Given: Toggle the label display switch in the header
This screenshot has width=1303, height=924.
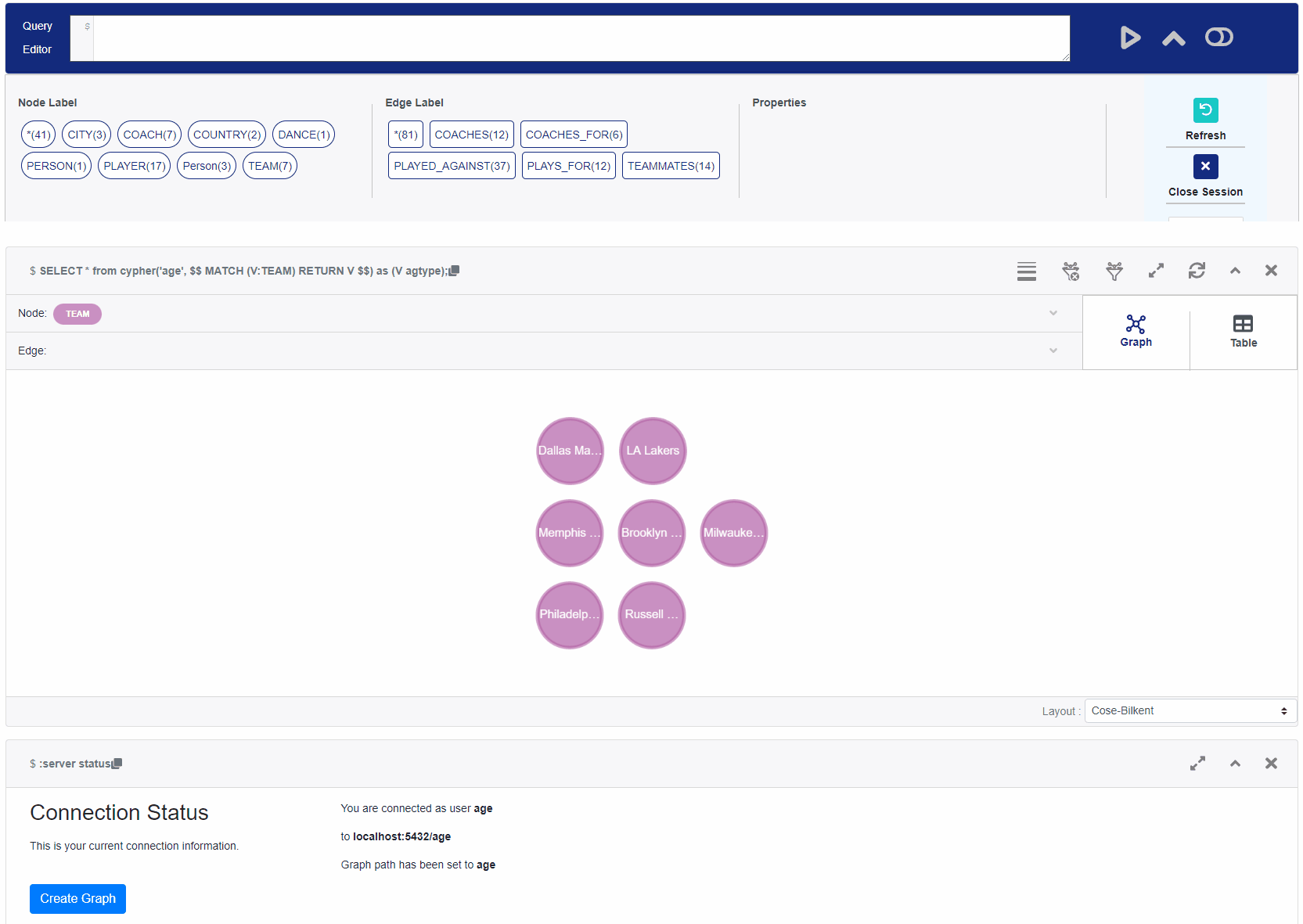Looking at the screenshot, I should [x=1218, y=37].
